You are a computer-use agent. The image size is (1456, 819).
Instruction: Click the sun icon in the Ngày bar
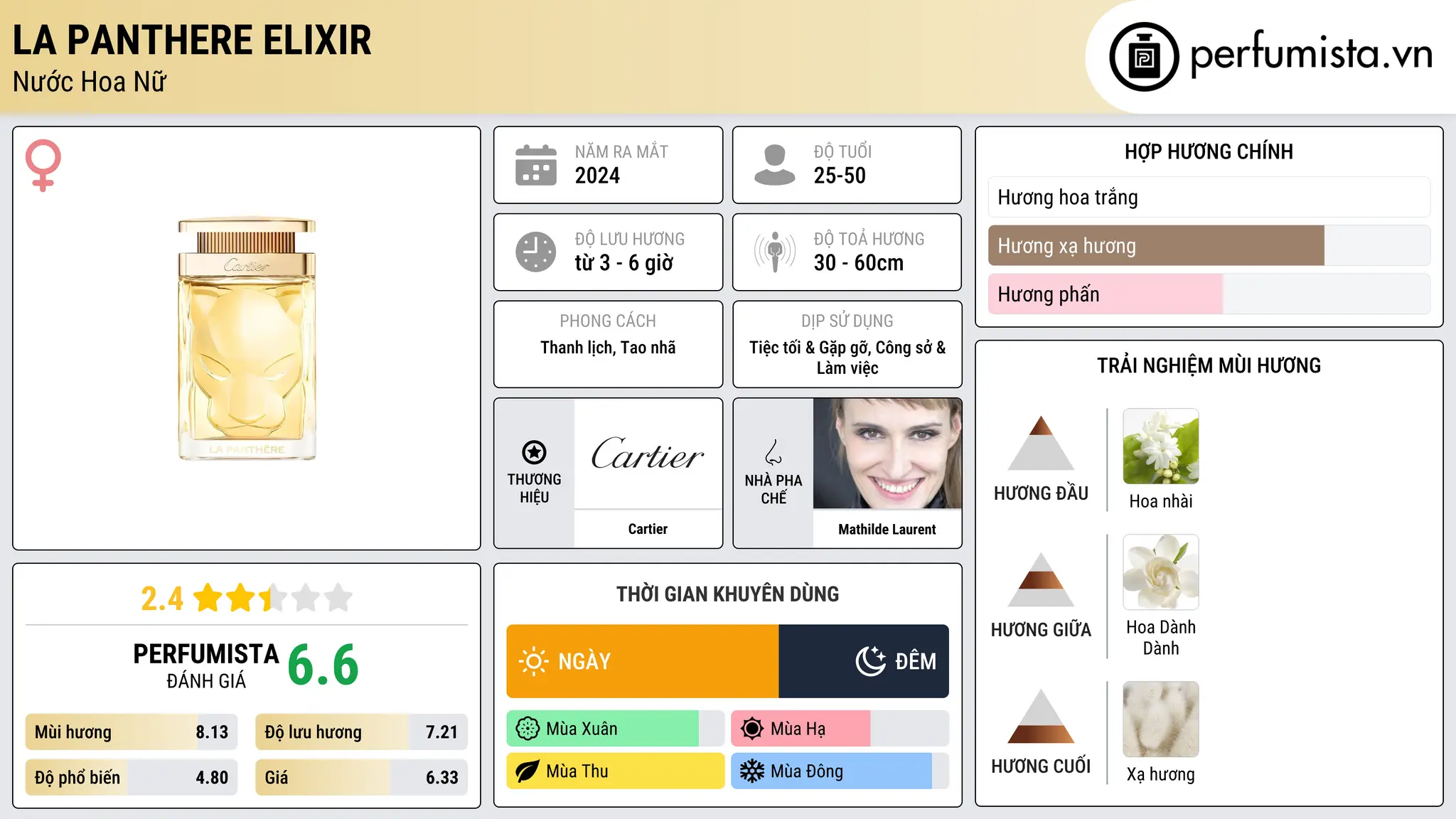[533, 661]
